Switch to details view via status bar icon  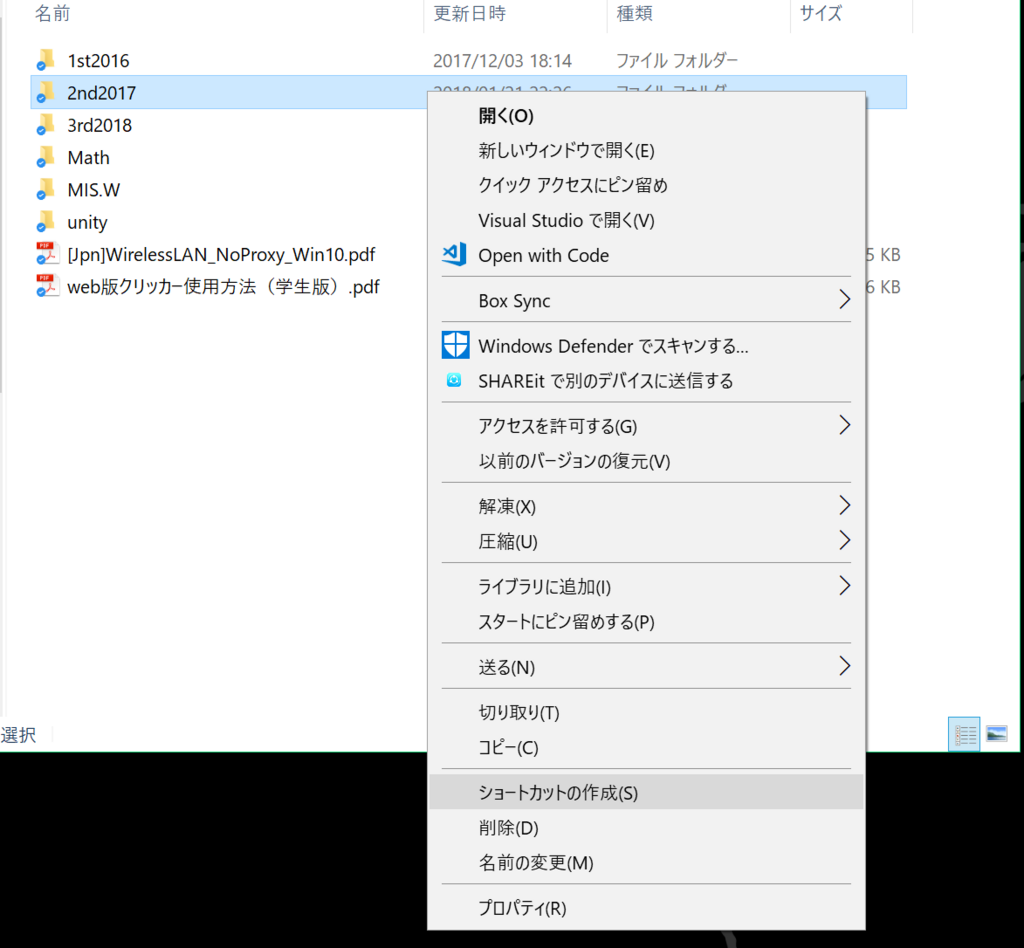[963, 733]
